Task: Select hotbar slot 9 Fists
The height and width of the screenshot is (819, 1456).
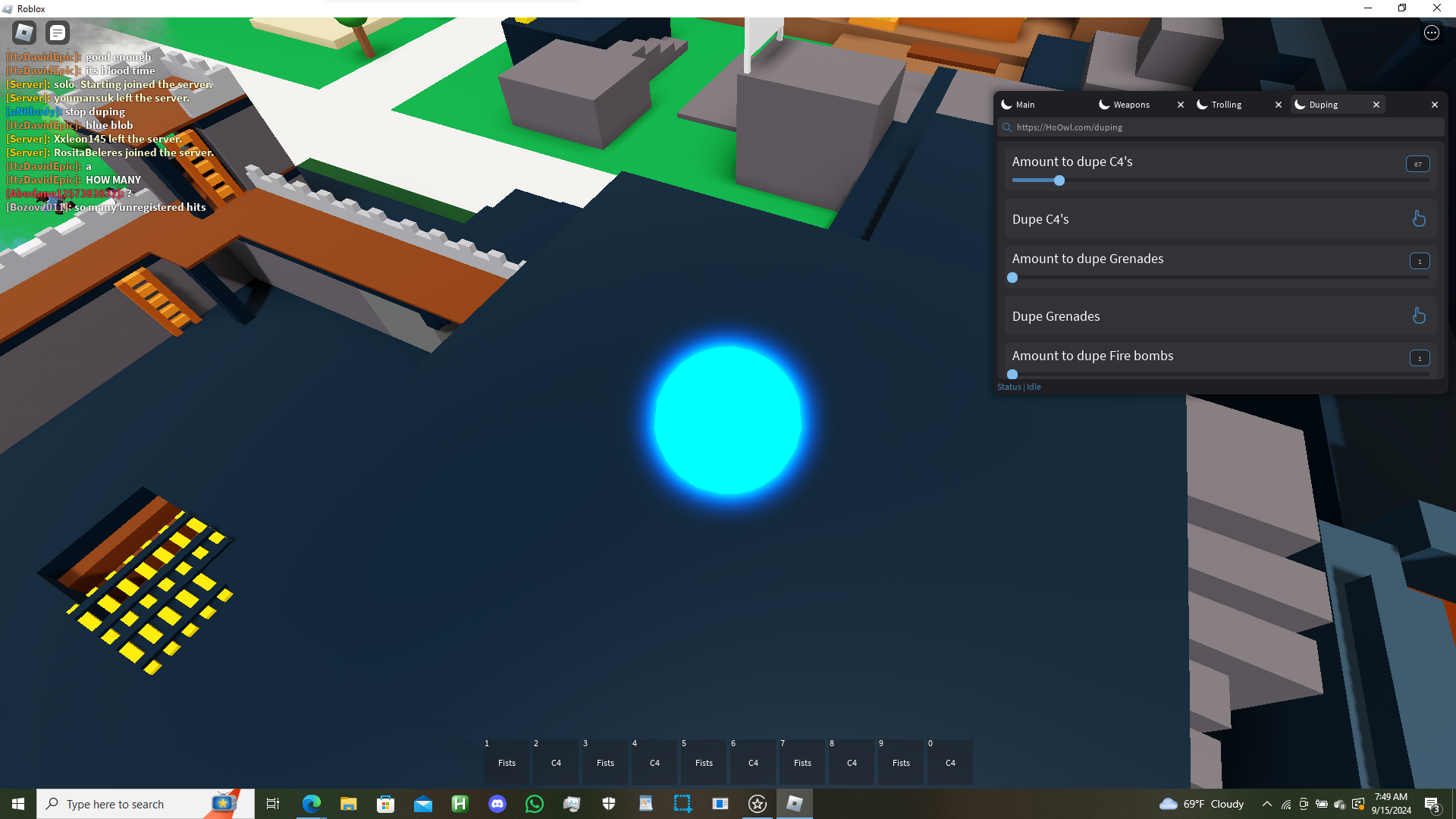Action: pyautogui.click(x=901, y=762)
